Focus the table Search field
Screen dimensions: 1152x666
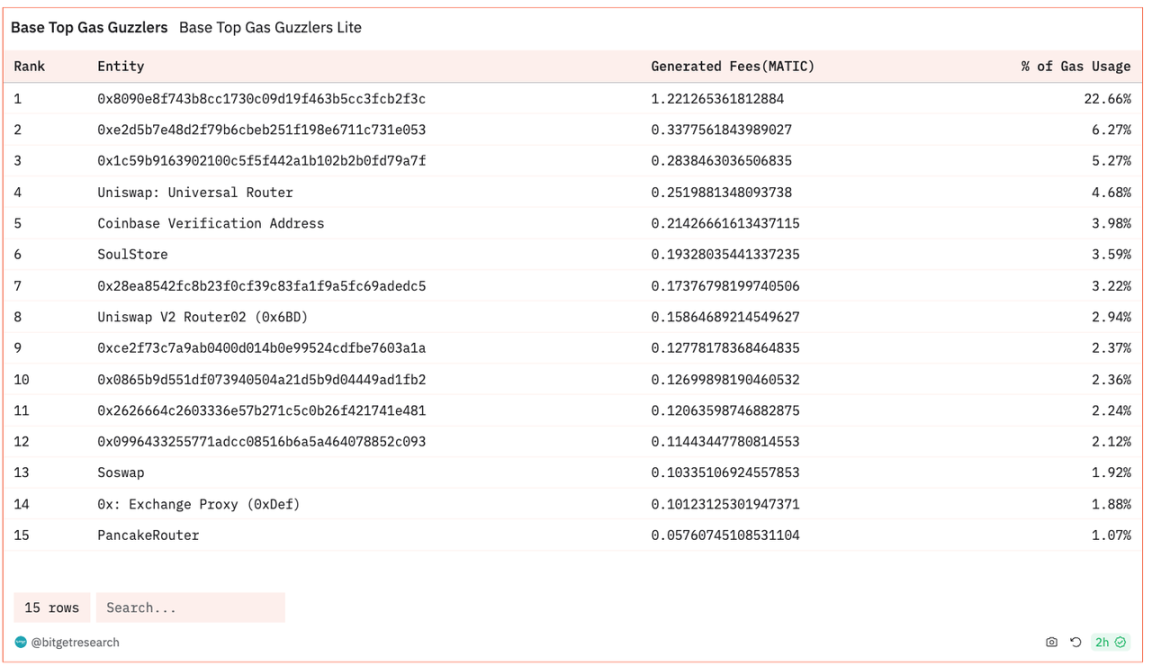click(x=190, y=608)
